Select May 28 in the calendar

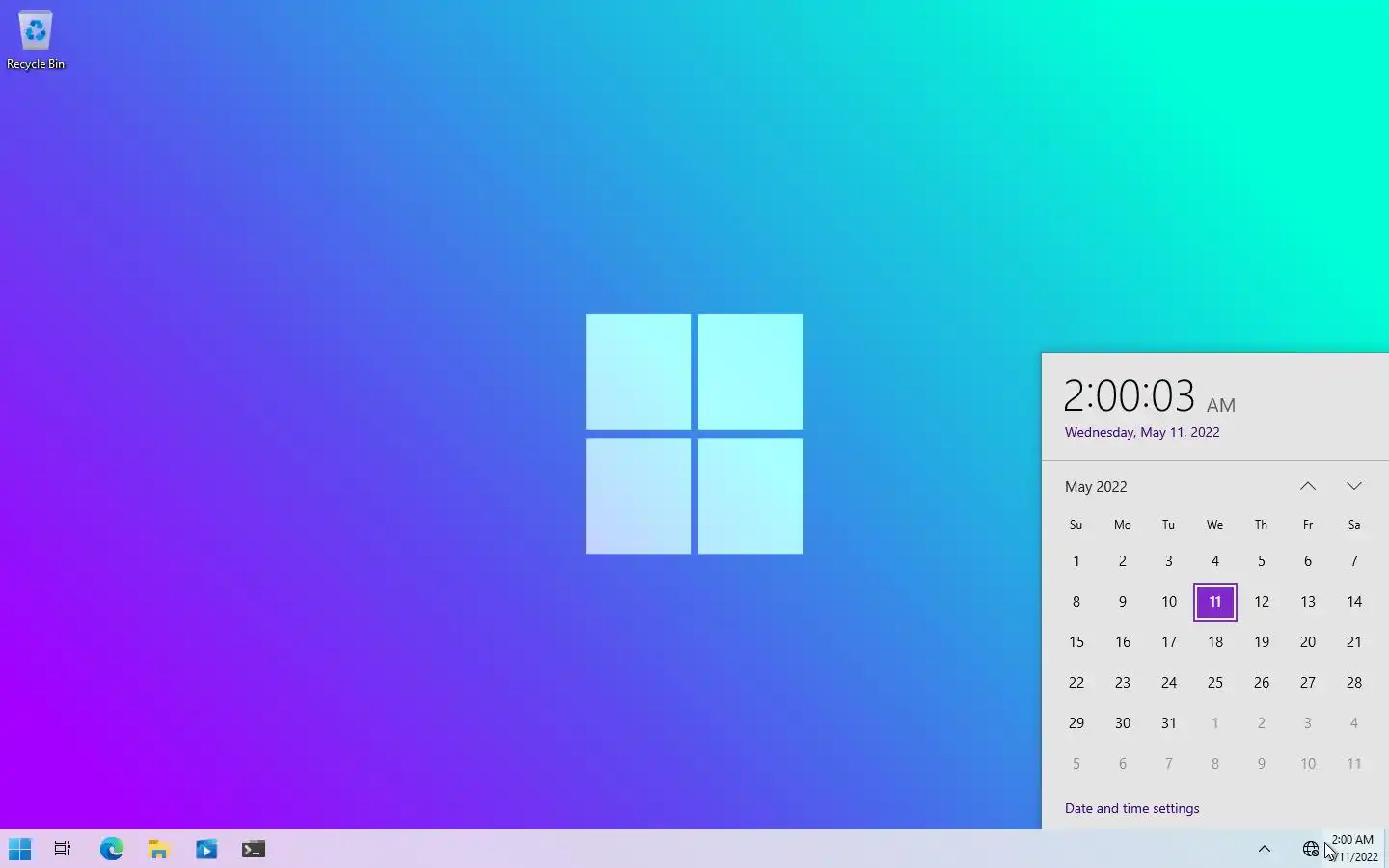click(x=1354, y=683)
